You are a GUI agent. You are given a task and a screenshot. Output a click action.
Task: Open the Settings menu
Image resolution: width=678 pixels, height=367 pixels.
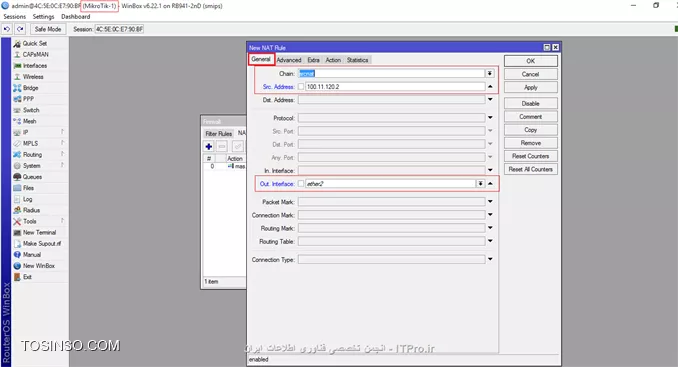(44, 16)
